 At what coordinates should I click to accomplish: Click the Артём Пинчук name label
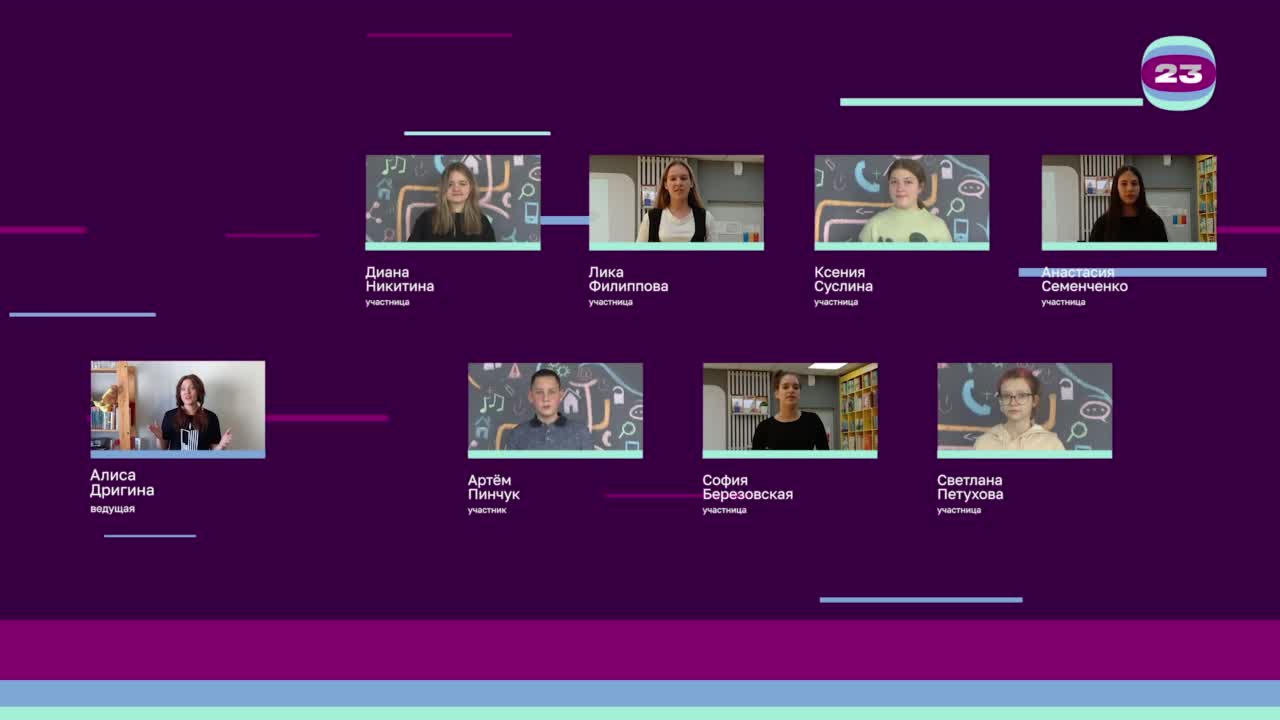494,487
